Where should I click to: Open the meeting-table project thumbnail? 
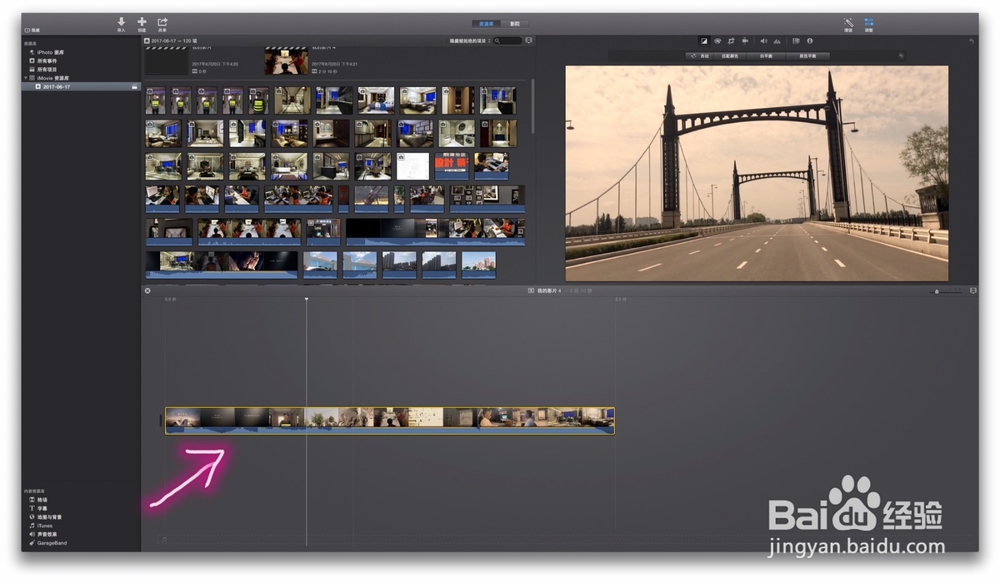tap(286, 61)
